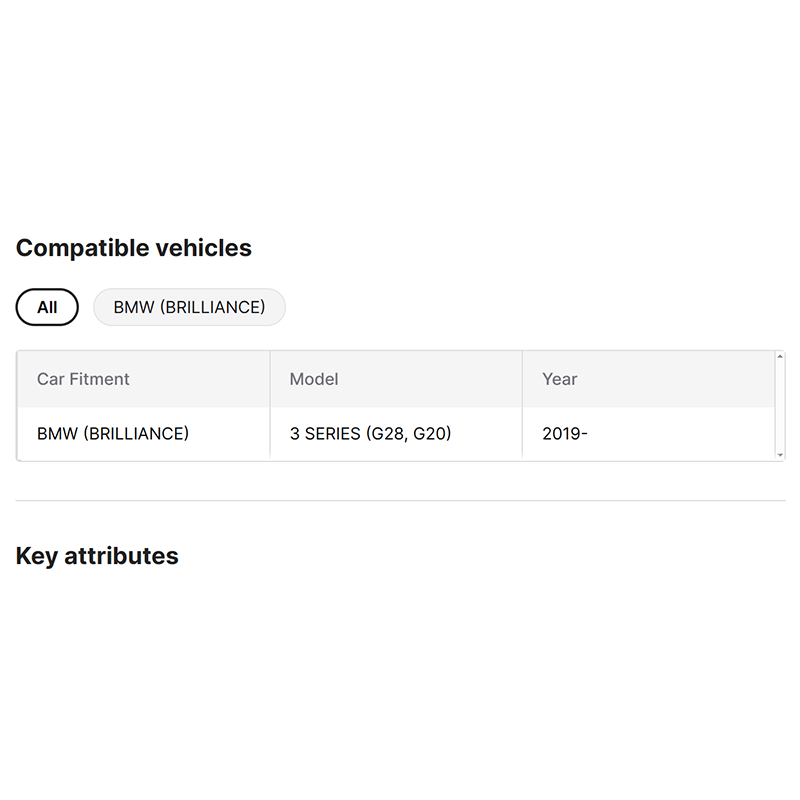Select the "All" vehicle filter pill

47,308
